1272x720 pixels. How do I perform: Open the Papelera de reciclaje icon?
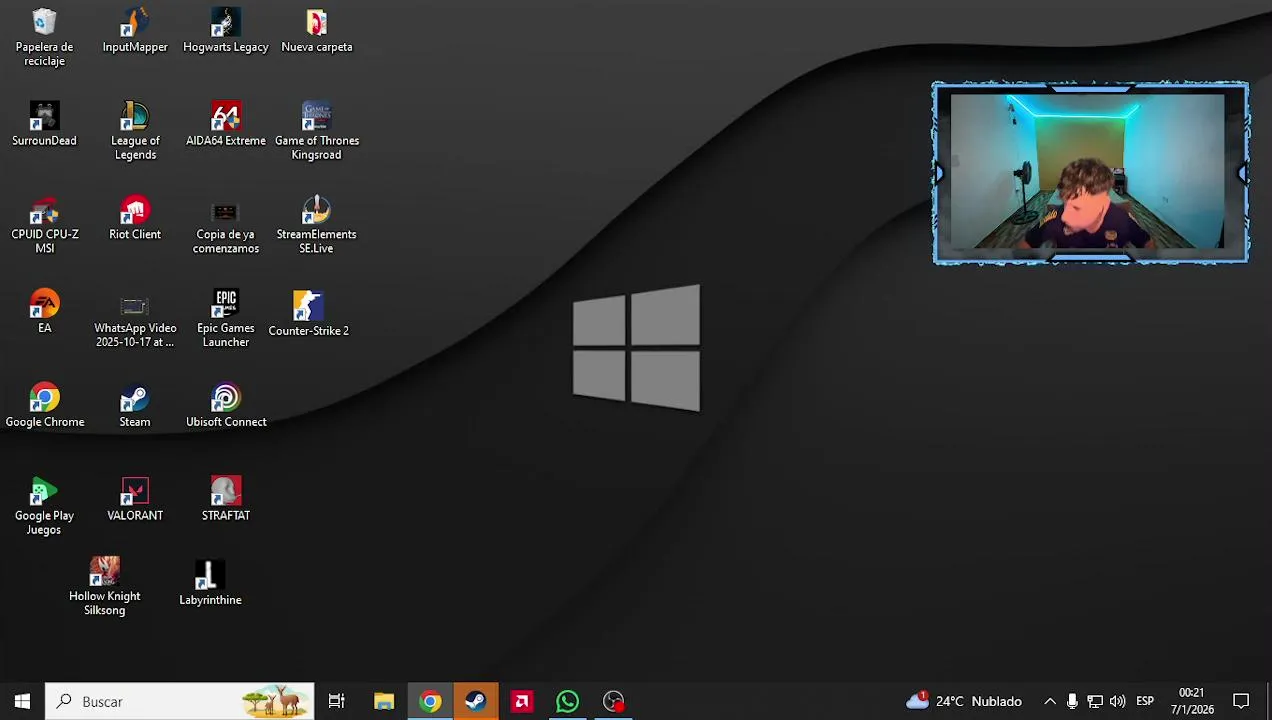(44, 37)
